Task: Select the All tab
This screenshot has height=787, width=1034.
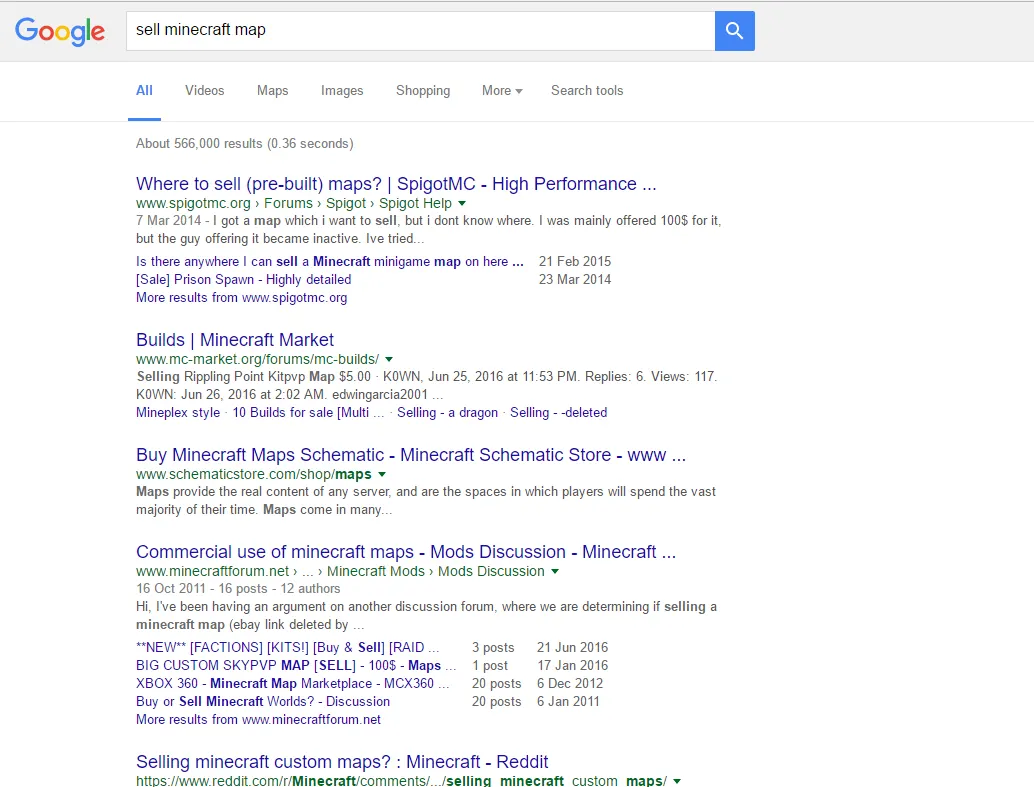Action: [144, 90]
